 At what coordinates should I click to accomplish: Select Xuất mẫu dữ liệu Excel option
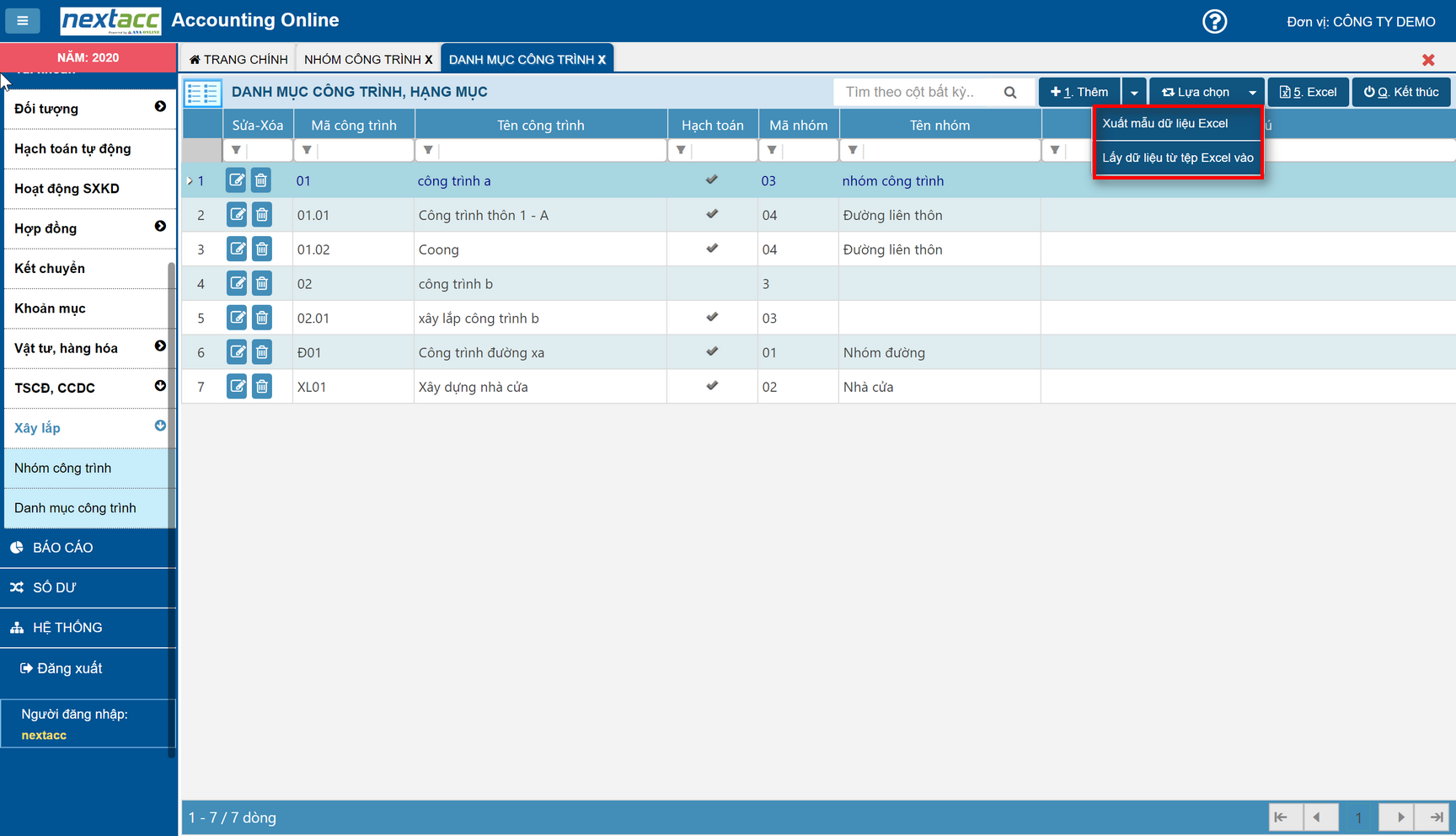1165,123
